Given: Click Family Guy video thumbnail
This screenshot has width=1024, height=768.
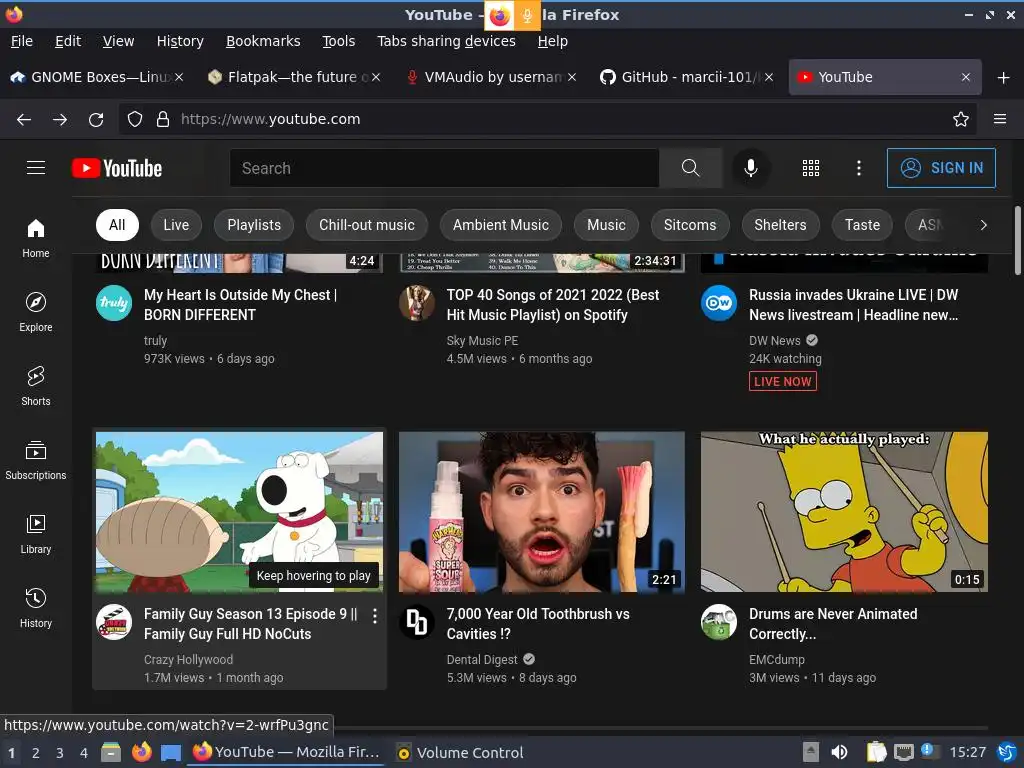Looking at the screenshot, I should 239,511.
